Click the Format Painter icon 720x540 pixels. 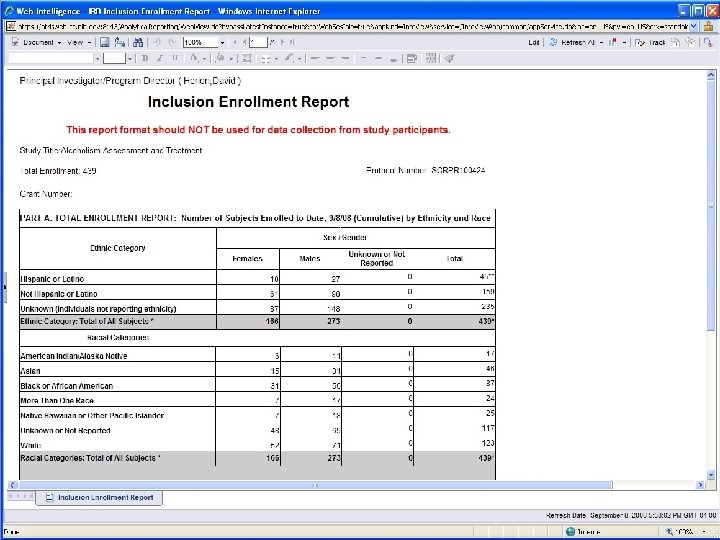(x=450, y=58)
